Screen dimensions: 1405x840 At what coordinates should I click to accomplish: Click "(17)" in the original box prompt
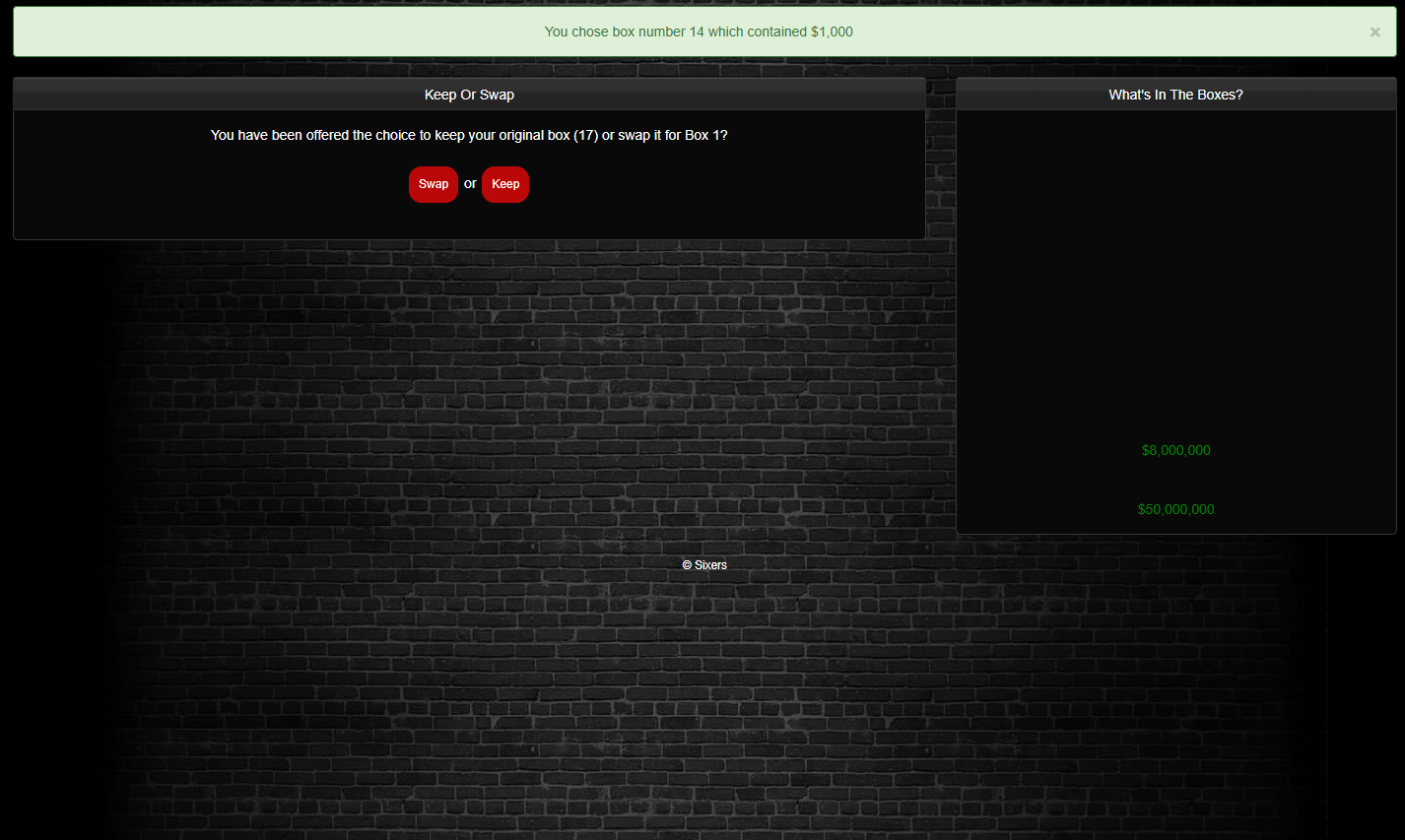click(x=586, y=135)
